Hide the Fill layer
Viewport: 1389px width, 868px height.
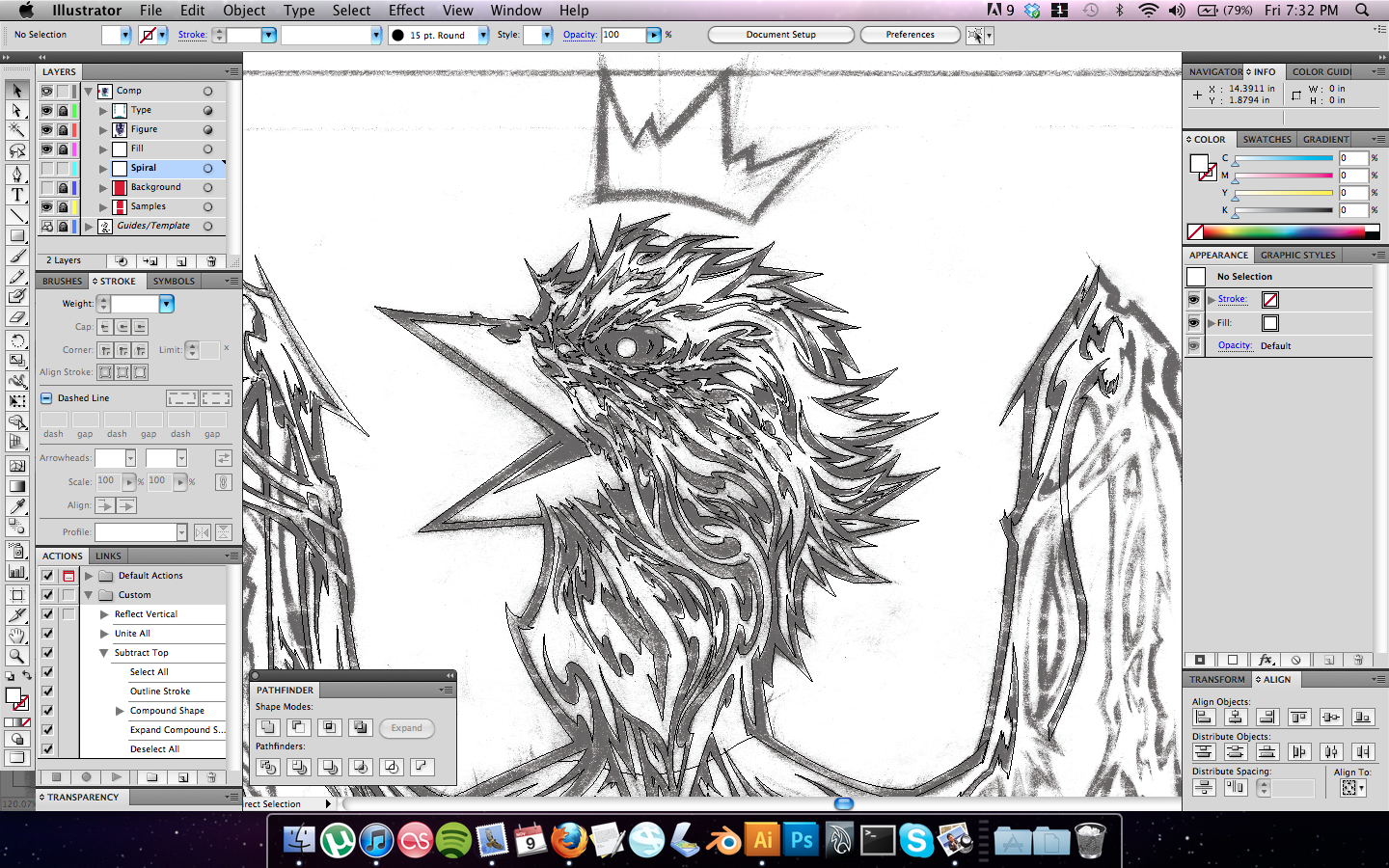[x=46, y=149]
